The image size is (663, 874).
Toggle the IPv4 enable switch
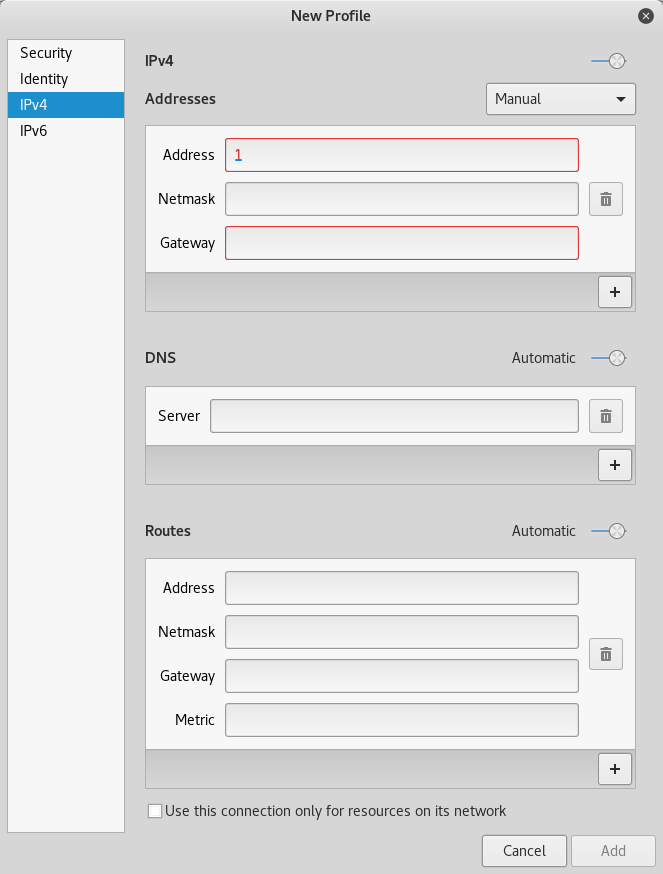pos(609,62)
